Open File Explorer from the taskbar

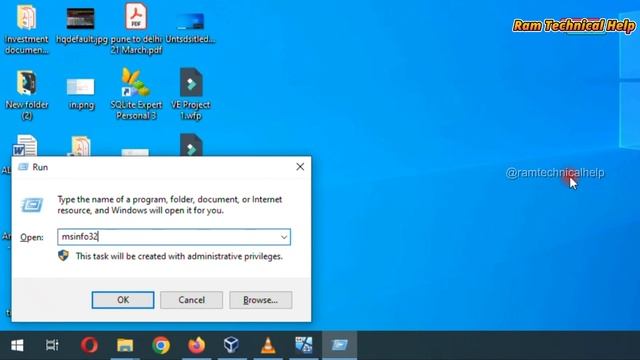pos(125,346)
